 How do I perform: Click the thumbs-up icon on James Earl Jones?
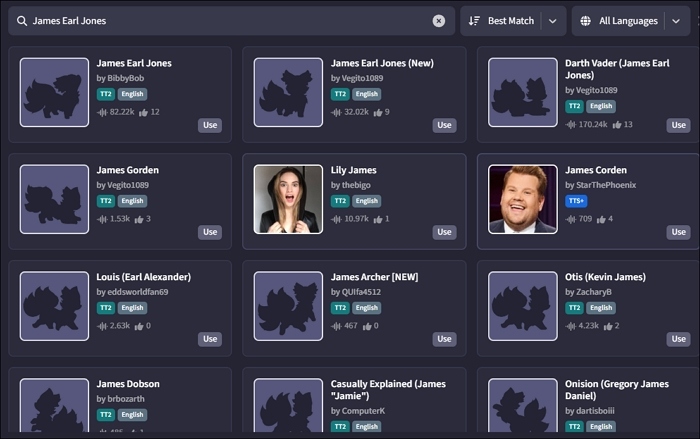[142, 112]
